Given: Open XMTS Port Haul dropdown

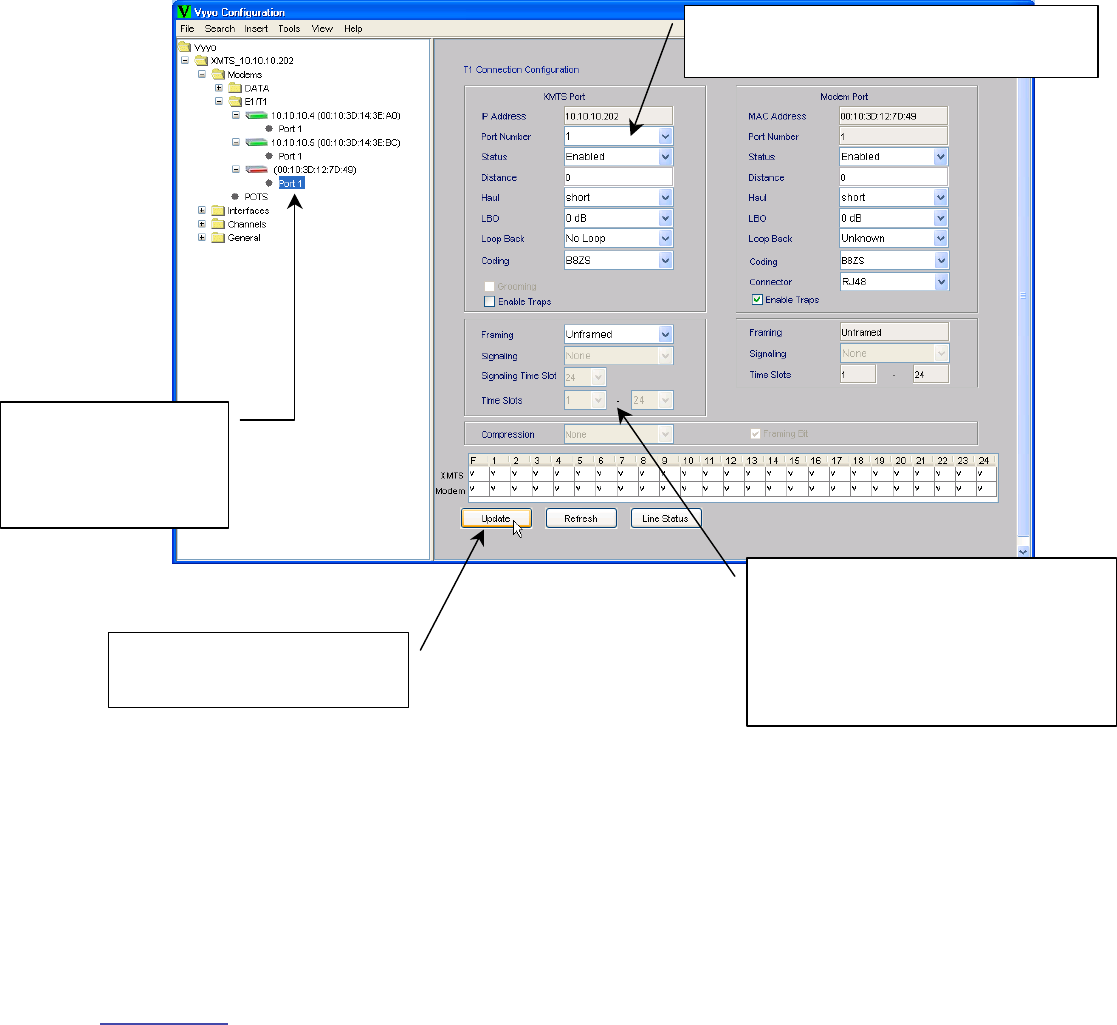Looking at the screenshot, I should coord(665,197).
